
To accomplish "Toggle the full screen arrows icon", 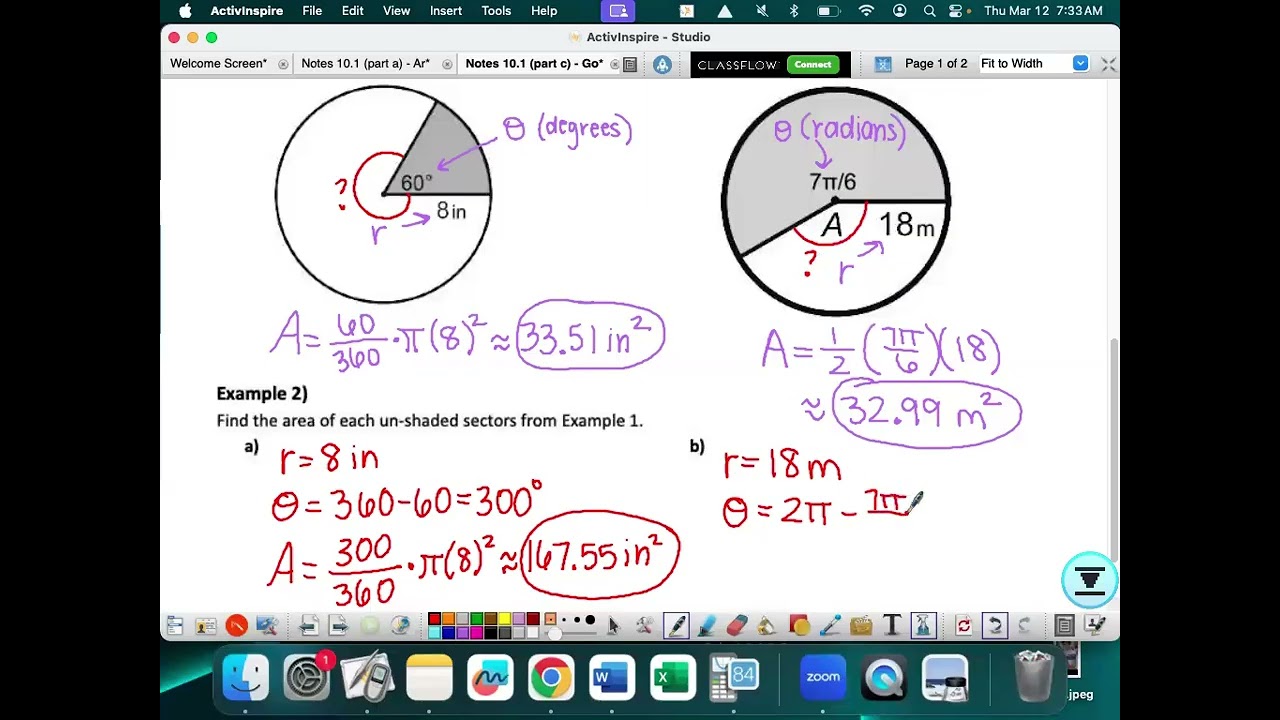I will (1108, 64).
